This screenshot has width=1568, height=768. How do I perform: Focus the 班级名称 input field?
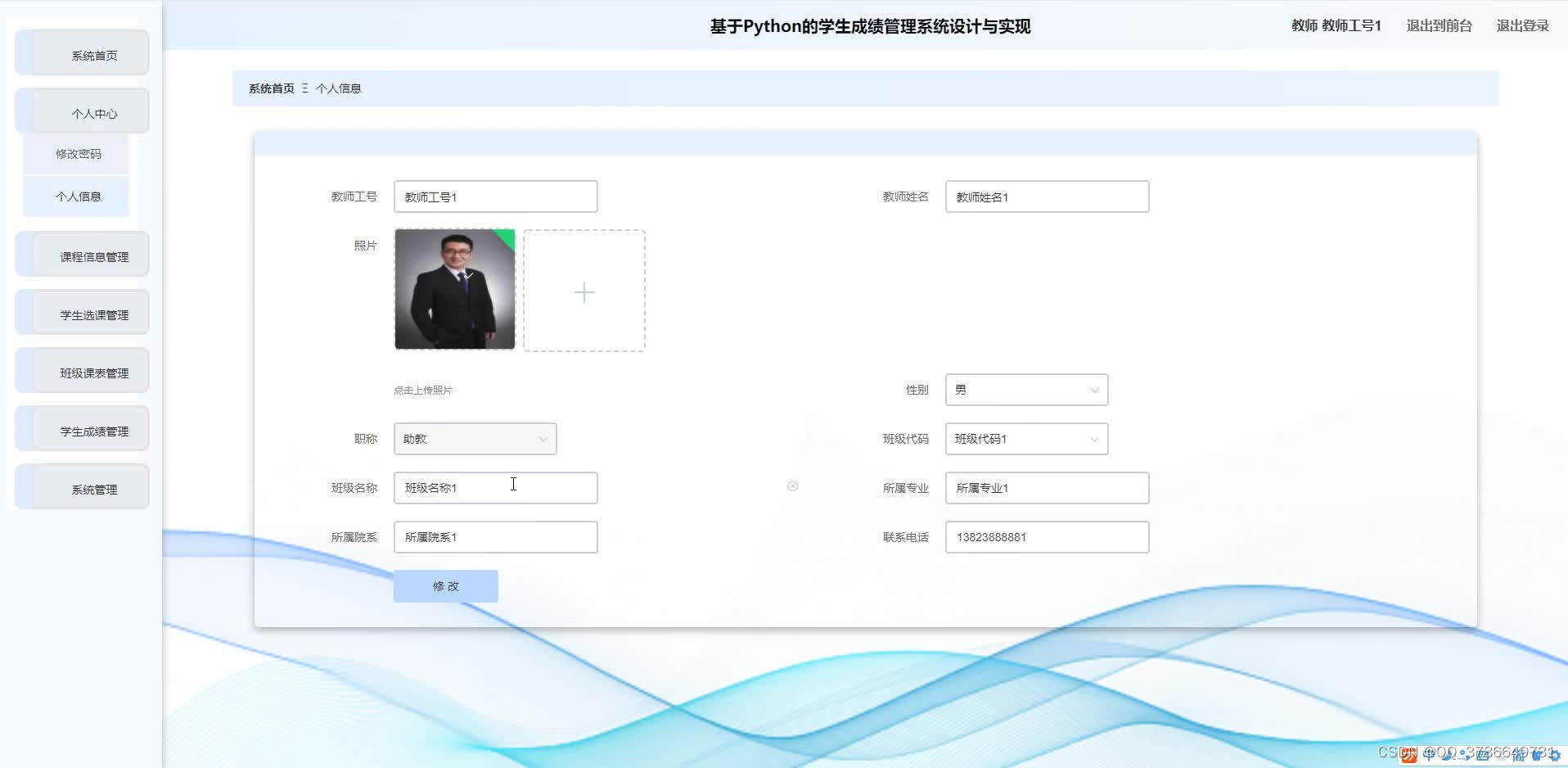click(496, 488)
